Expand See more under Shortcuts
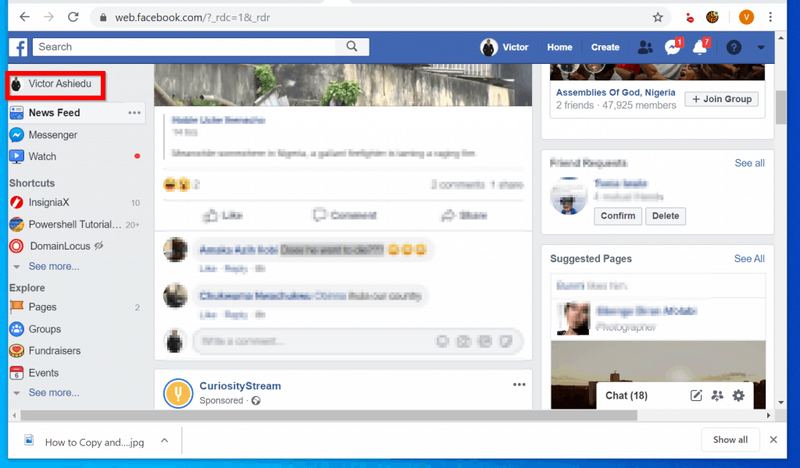This screenshot has width=800, height=468. 54,266
